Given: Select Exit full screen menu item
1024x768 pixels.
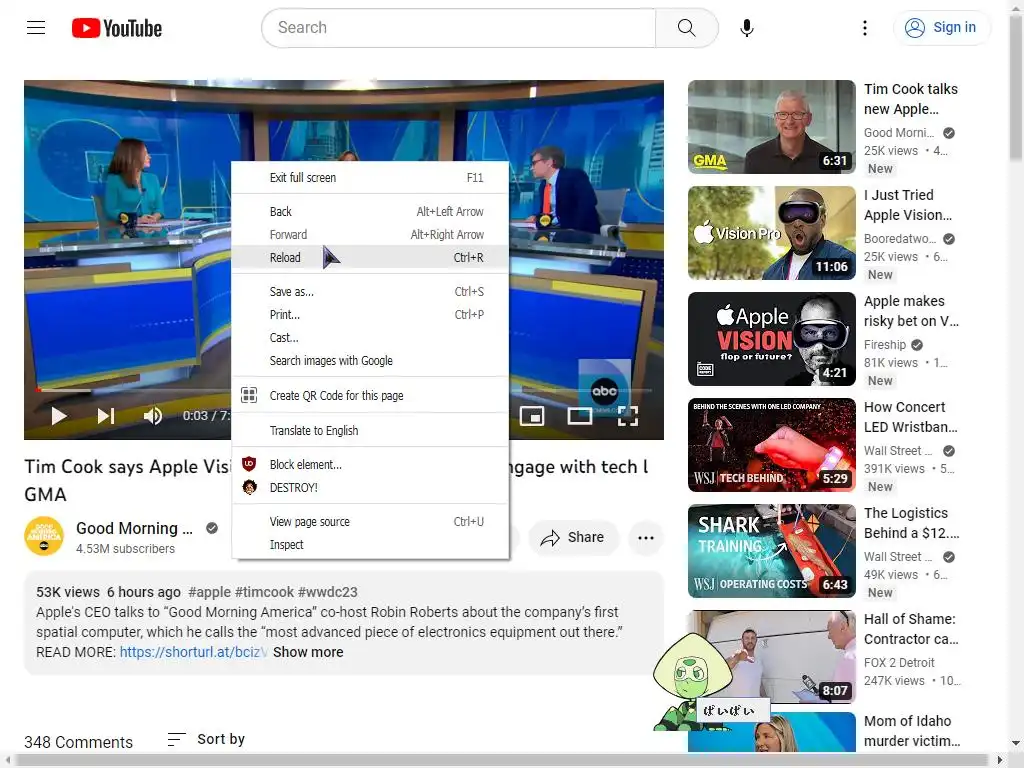Looking at the screenshot, I should tap(370, 178).
